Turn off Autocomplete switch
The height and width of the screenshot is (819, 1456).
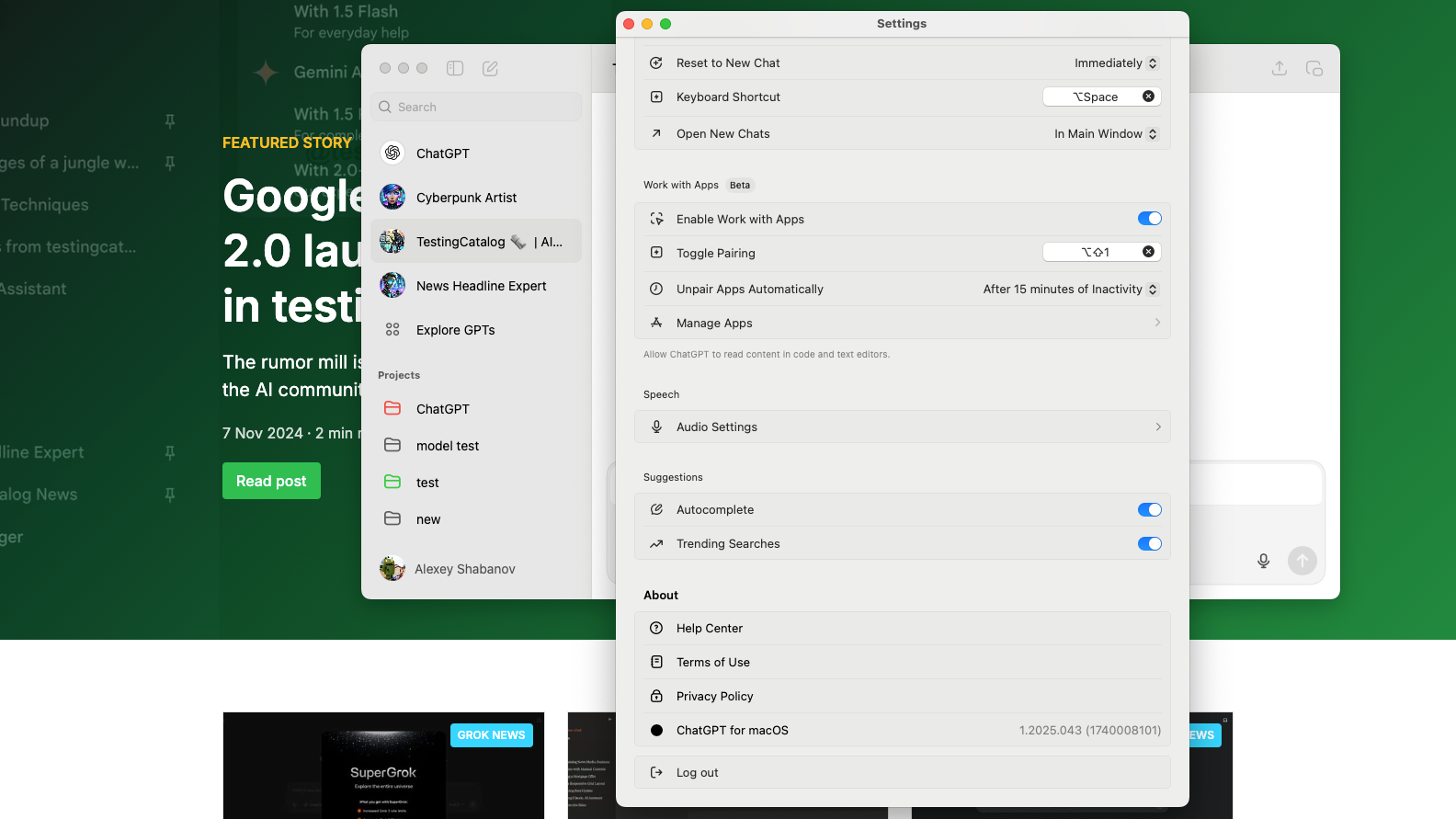click(x=1150, y=510)
